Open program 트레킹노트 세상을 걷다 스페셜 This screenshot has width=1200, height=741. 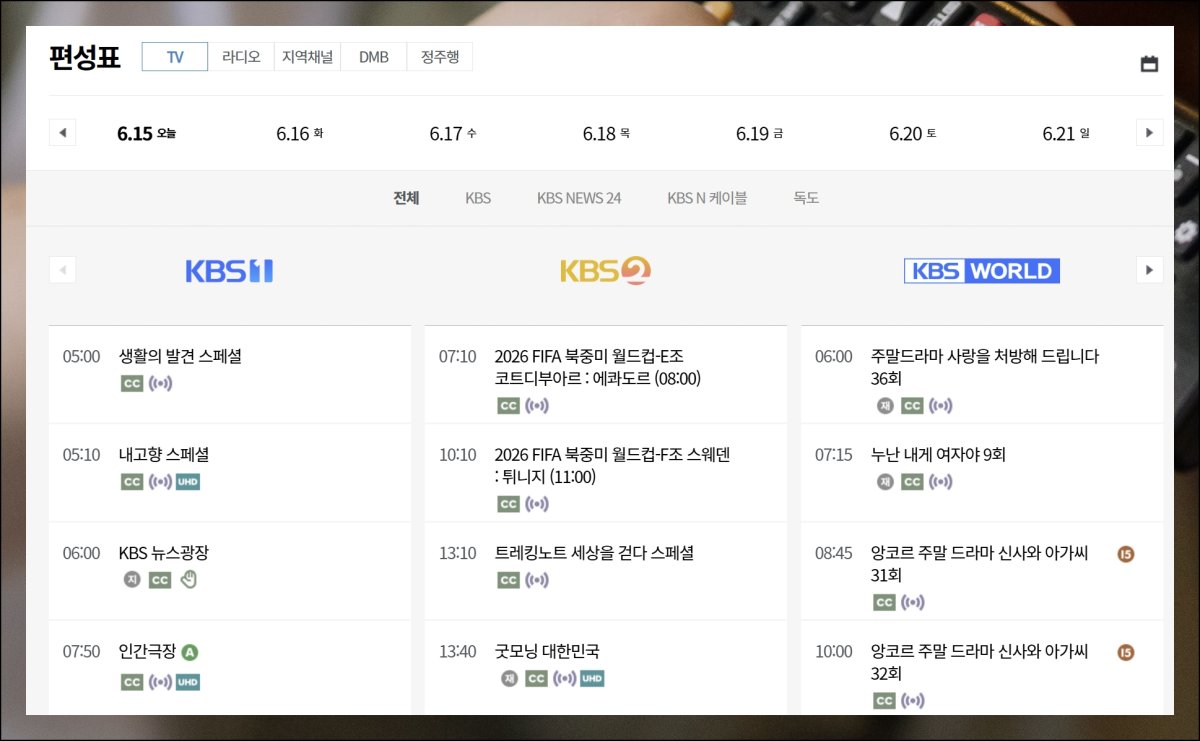[x=594, y=552]
